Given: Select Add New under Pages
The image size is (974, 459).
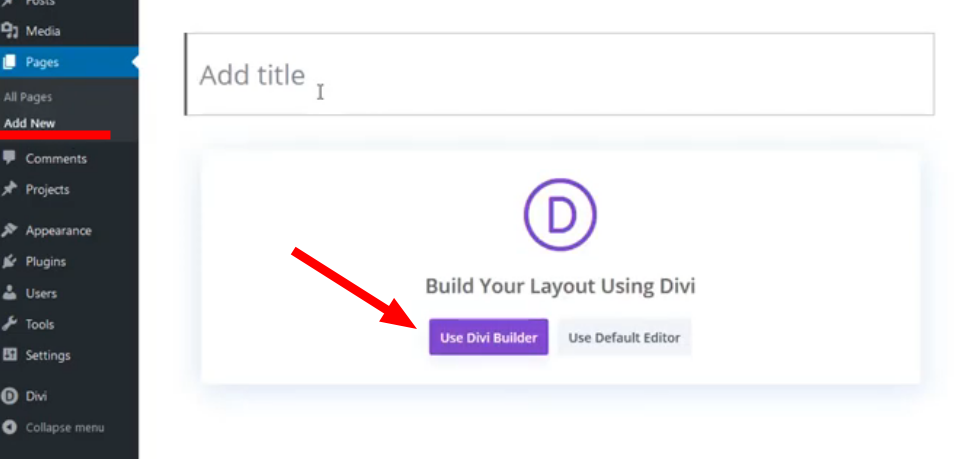Looking at the screenshot, I should pyautogui.click(x=30, y=123).
